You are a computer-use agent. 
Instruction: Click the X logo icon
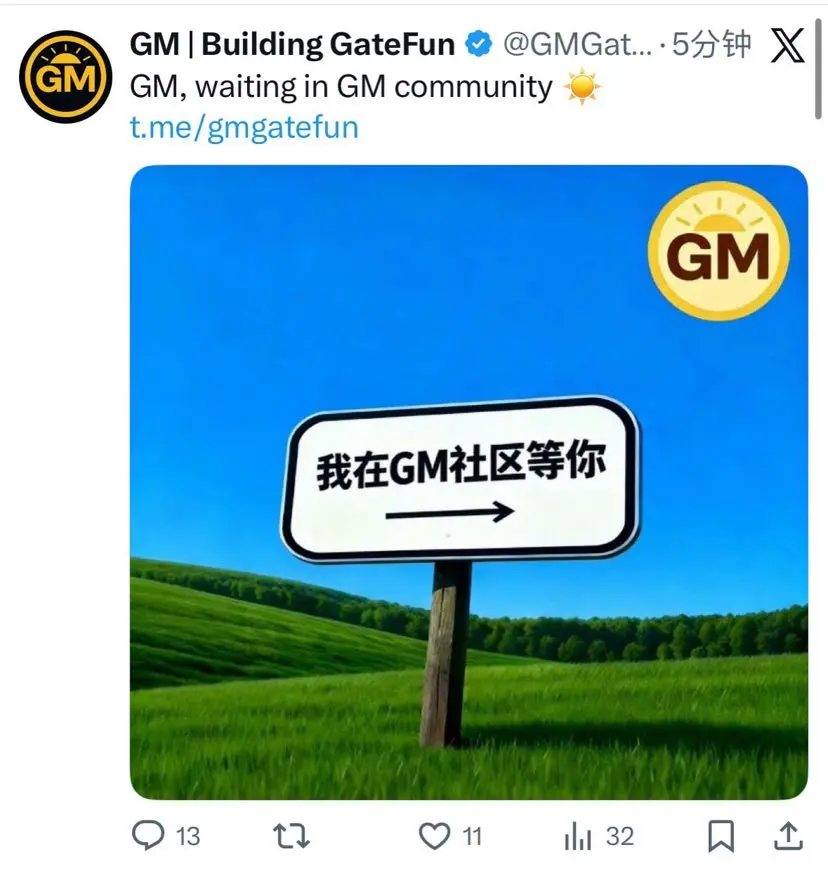(788, 45)
